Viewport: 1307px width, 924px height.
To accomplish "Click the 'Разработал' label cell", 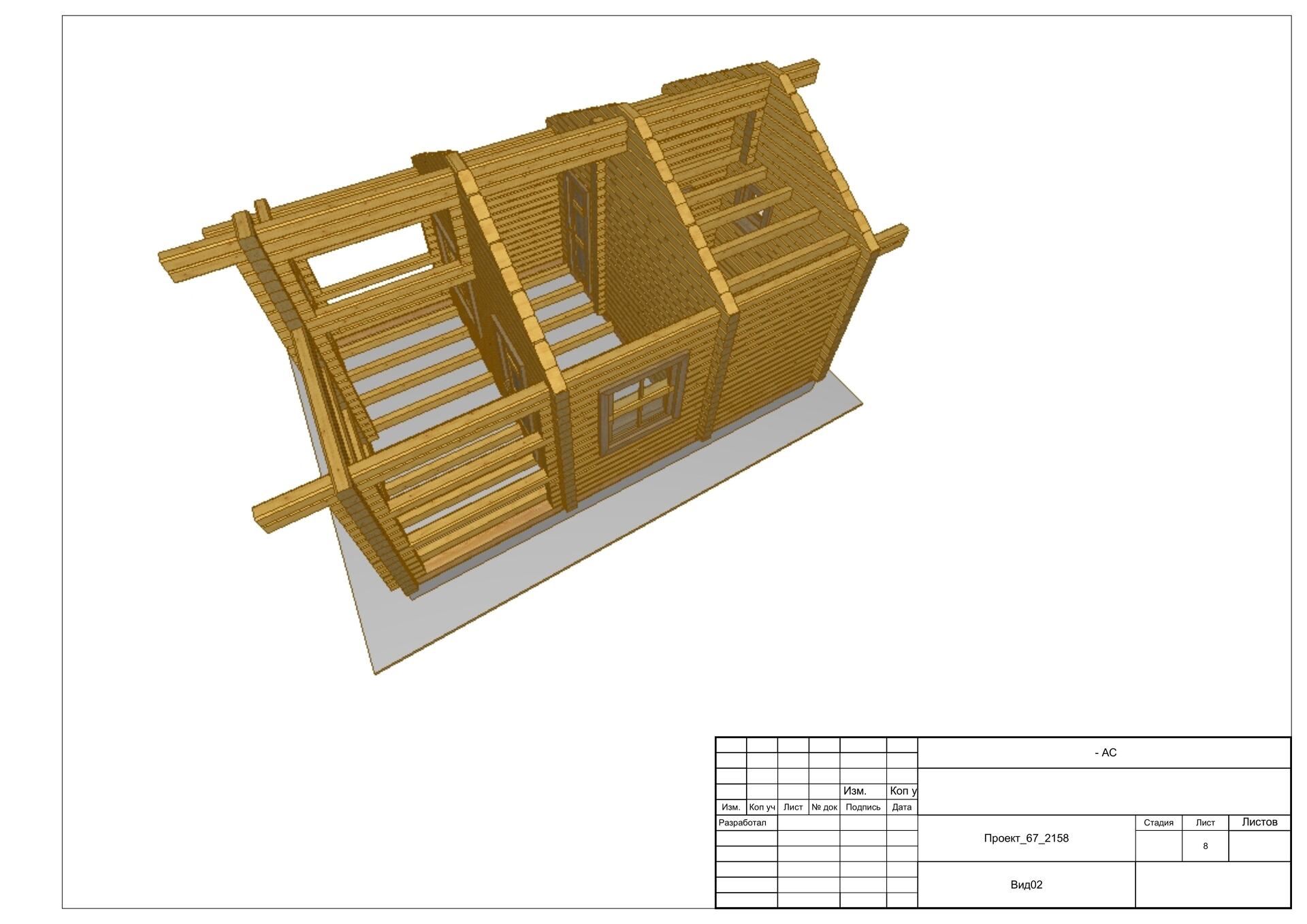I will coord(743,823).
